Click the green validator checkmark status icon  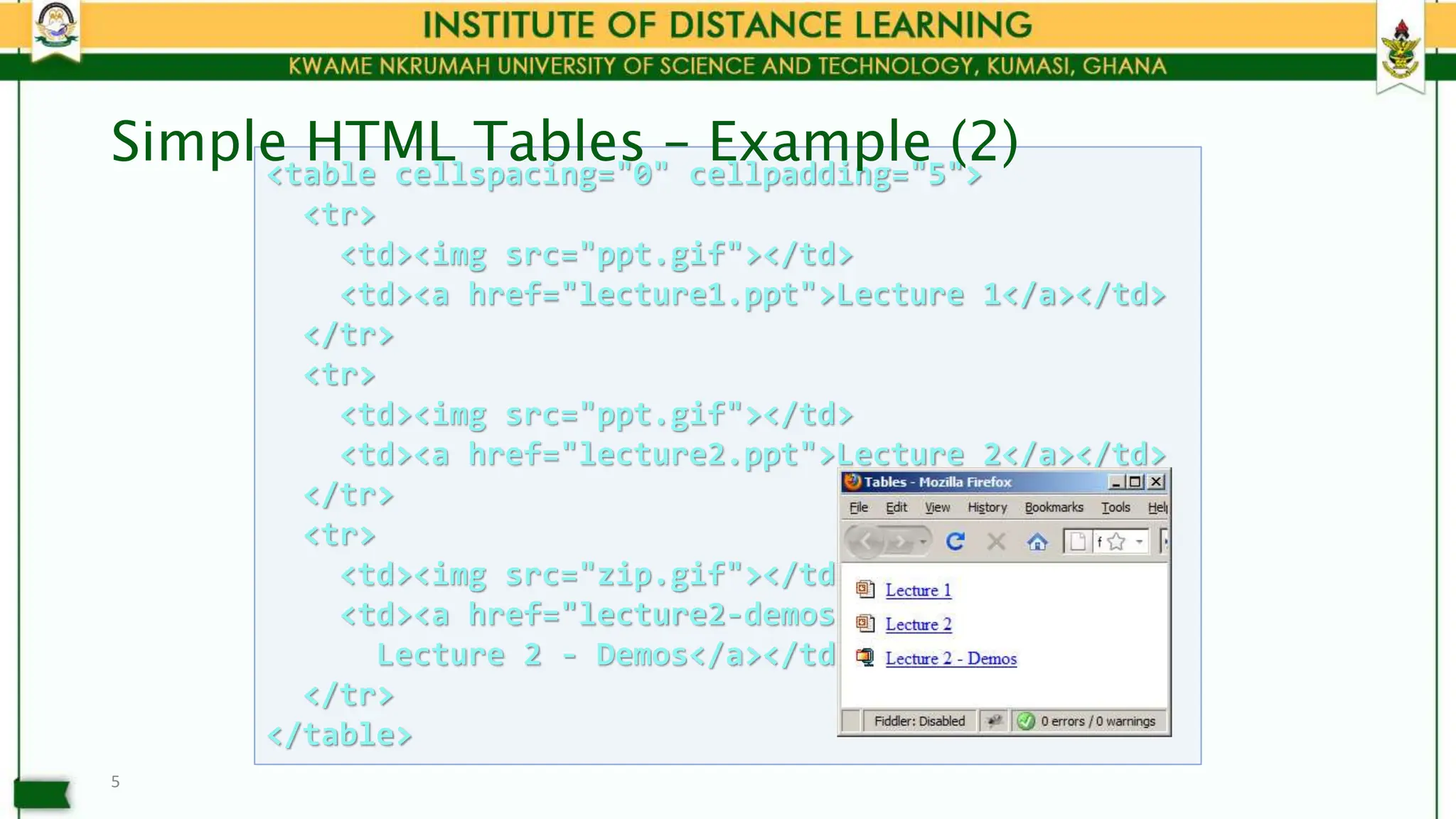point(1025,721)
